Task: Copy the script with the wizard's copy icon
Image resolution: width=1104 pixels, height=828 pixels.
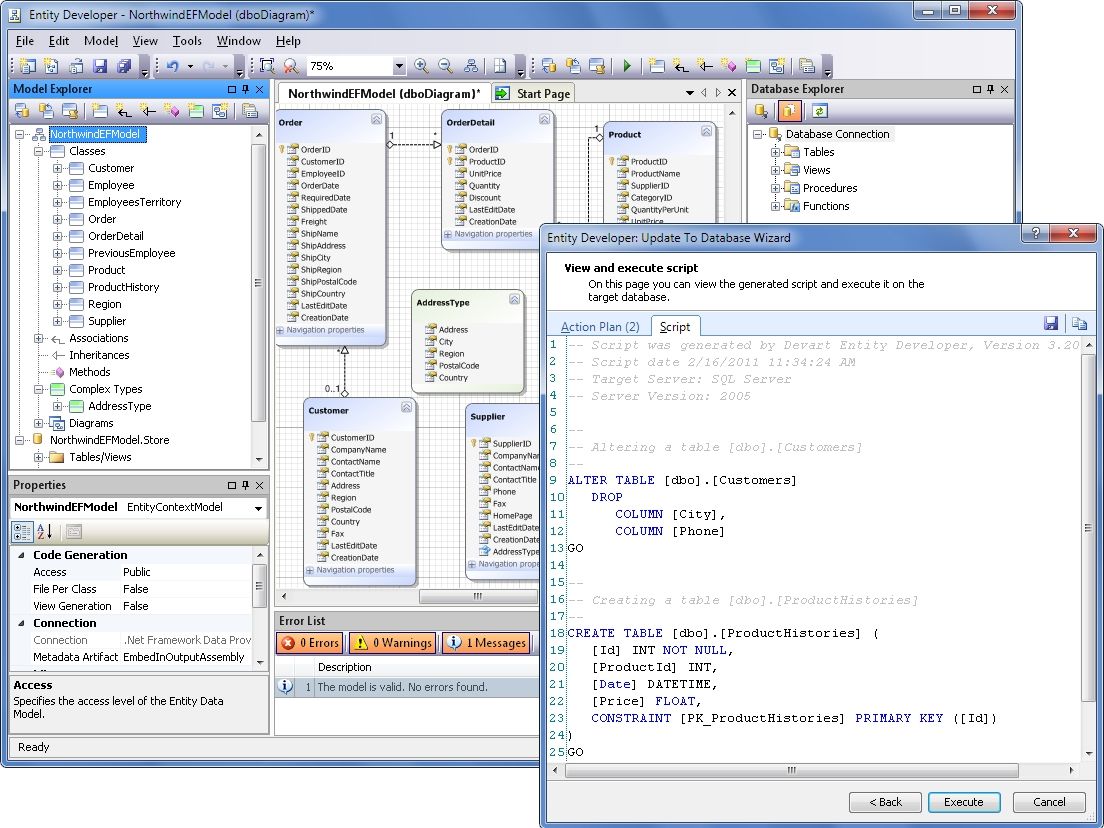Action: pyautogui.click(x=1078, y=323)
